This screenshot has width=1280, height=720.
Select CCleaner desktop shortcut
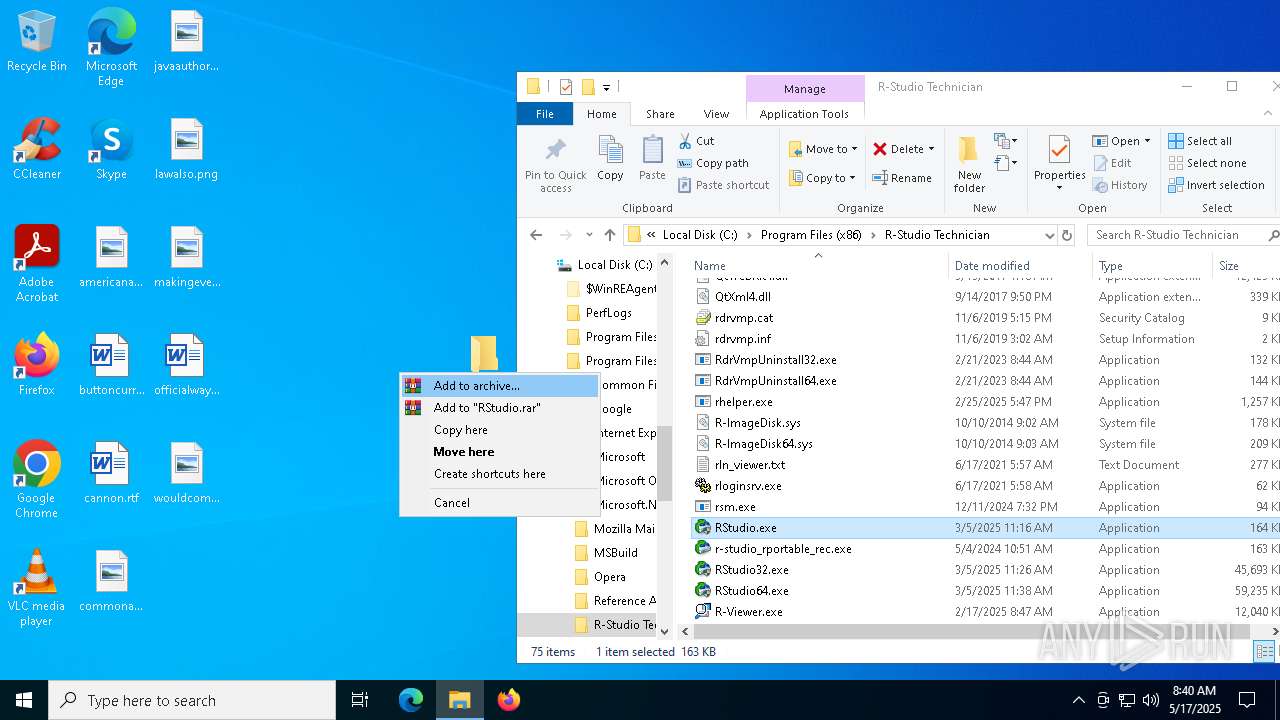click(37, 150)
